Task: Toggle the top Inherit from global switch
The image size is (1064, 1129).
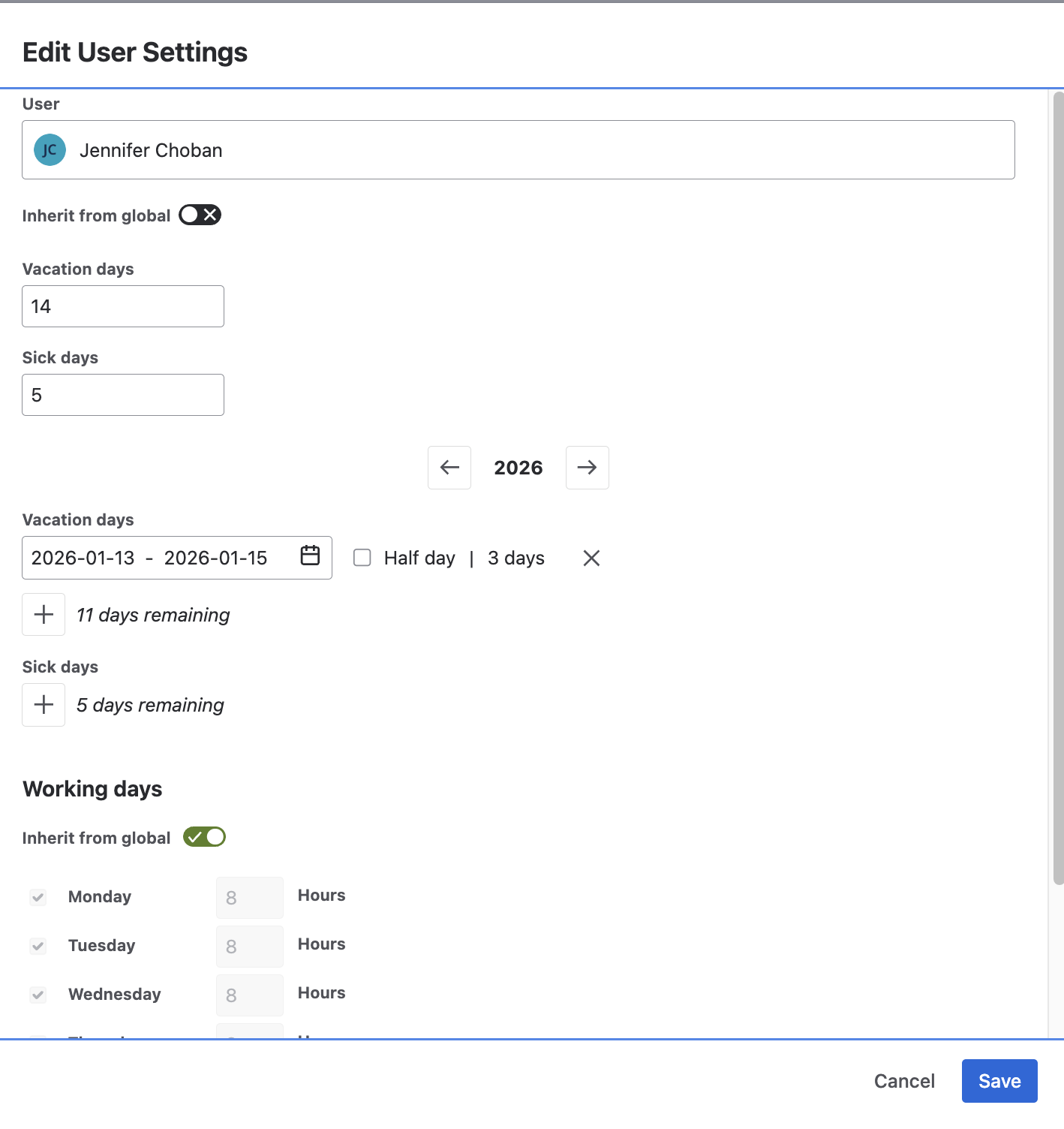Action: pos(200,215)
